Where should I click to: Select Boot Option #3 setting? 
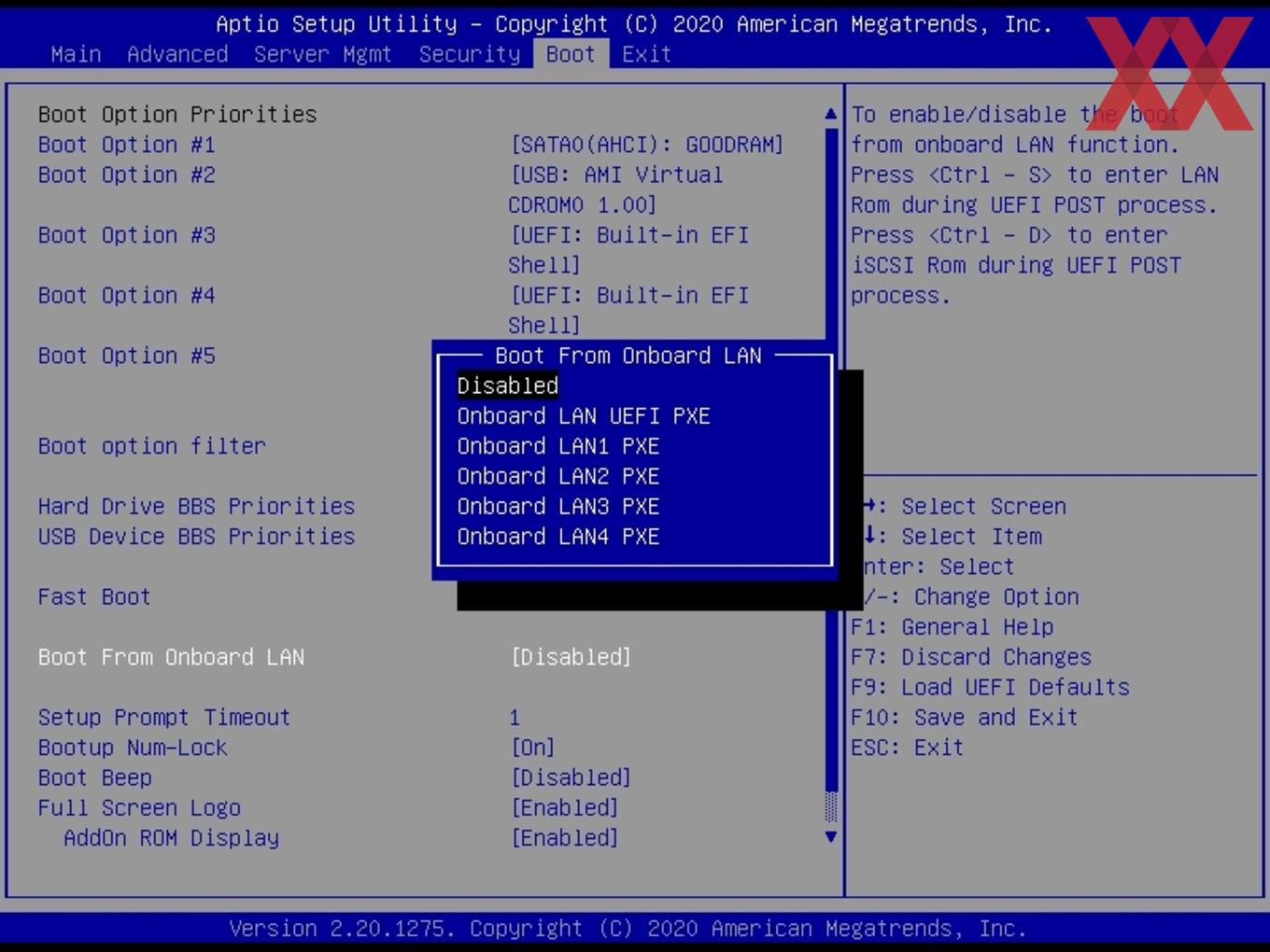(127, 235)
